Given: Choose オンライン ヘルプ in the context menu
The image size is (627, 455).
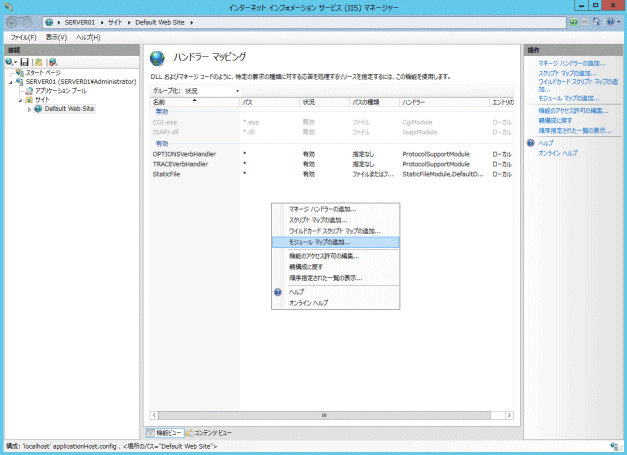Looking at the screenshot, I should pyautogui.click(x=335, y=303).
